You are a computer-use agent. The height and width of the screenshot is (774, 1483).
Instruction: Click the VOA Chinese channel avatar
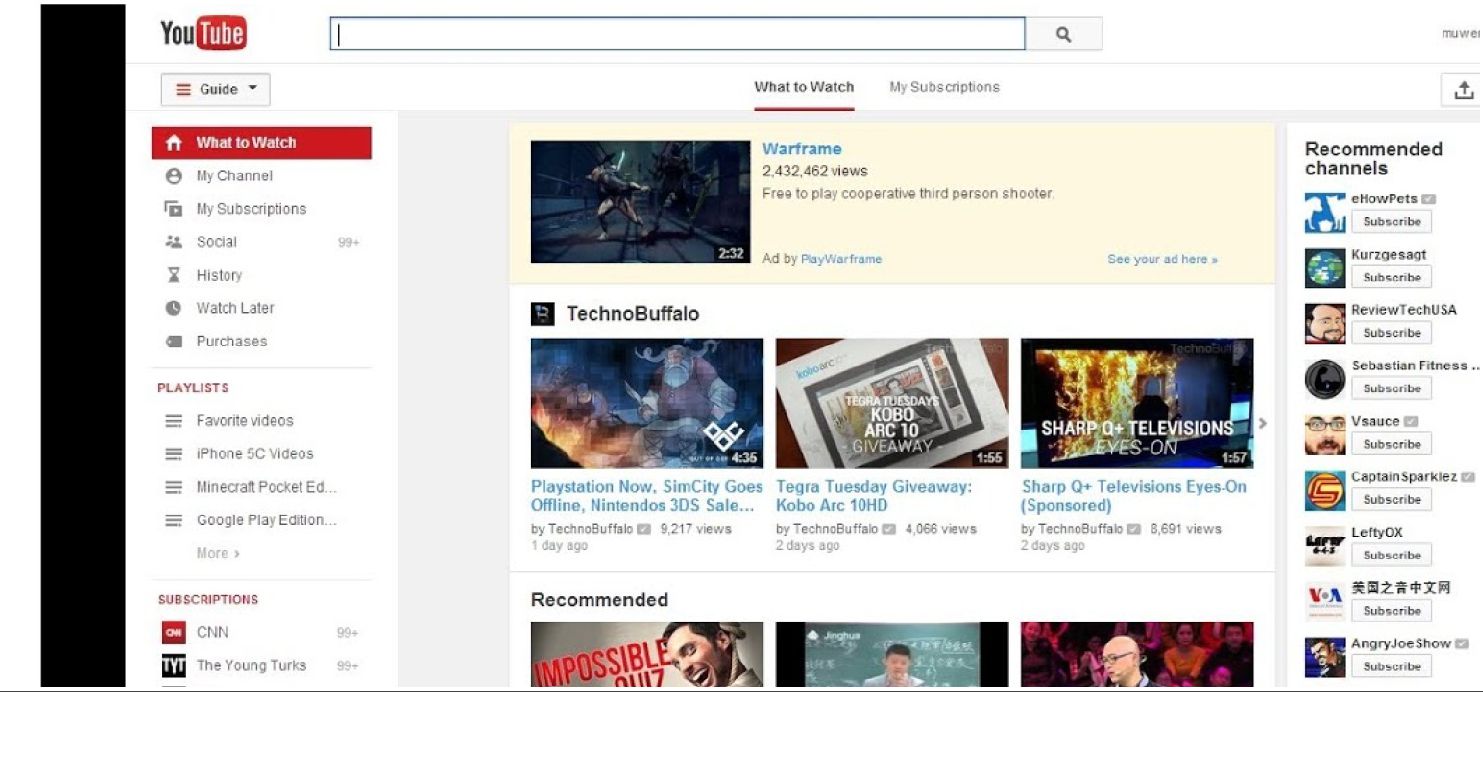[1325, 602]
